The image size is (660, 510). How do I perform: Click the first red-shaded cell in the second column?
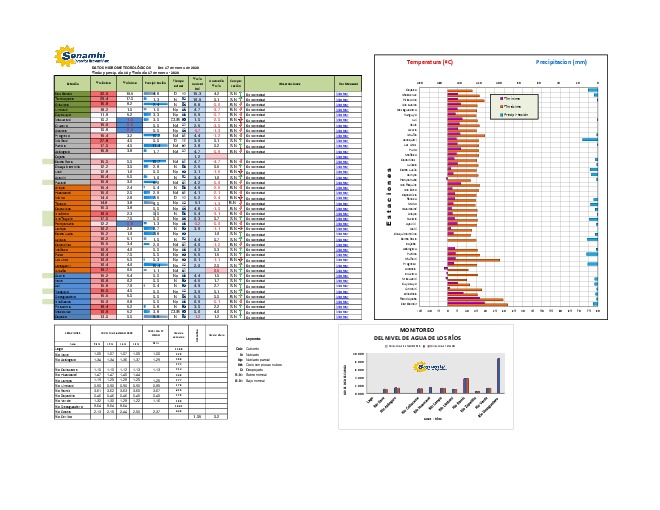105,93
